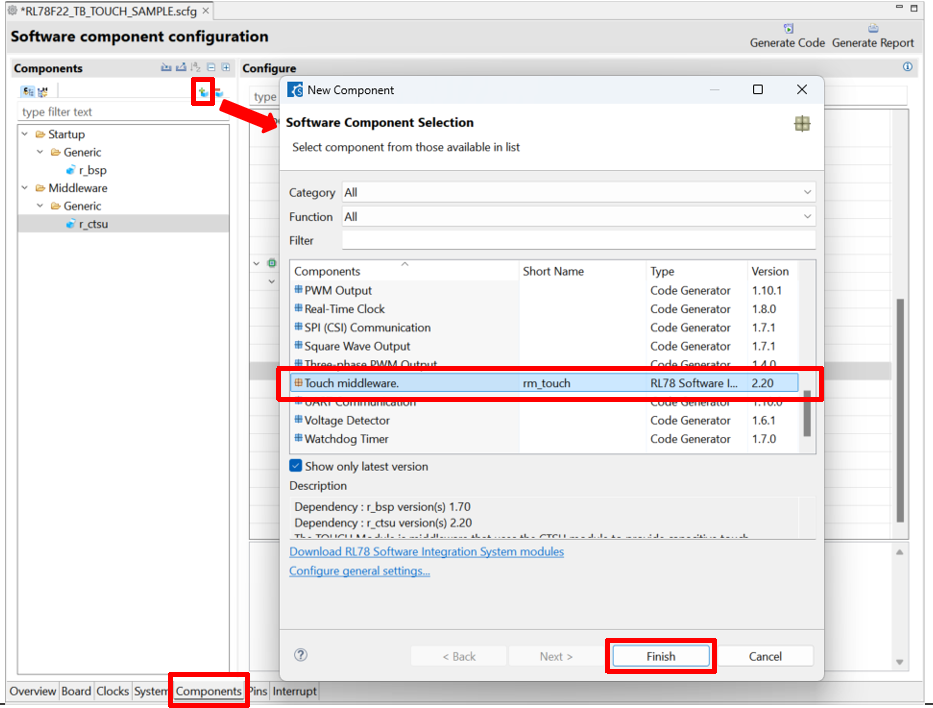Open the Function dropdown
The image size is (933, 708).
[x=578, y=217]
